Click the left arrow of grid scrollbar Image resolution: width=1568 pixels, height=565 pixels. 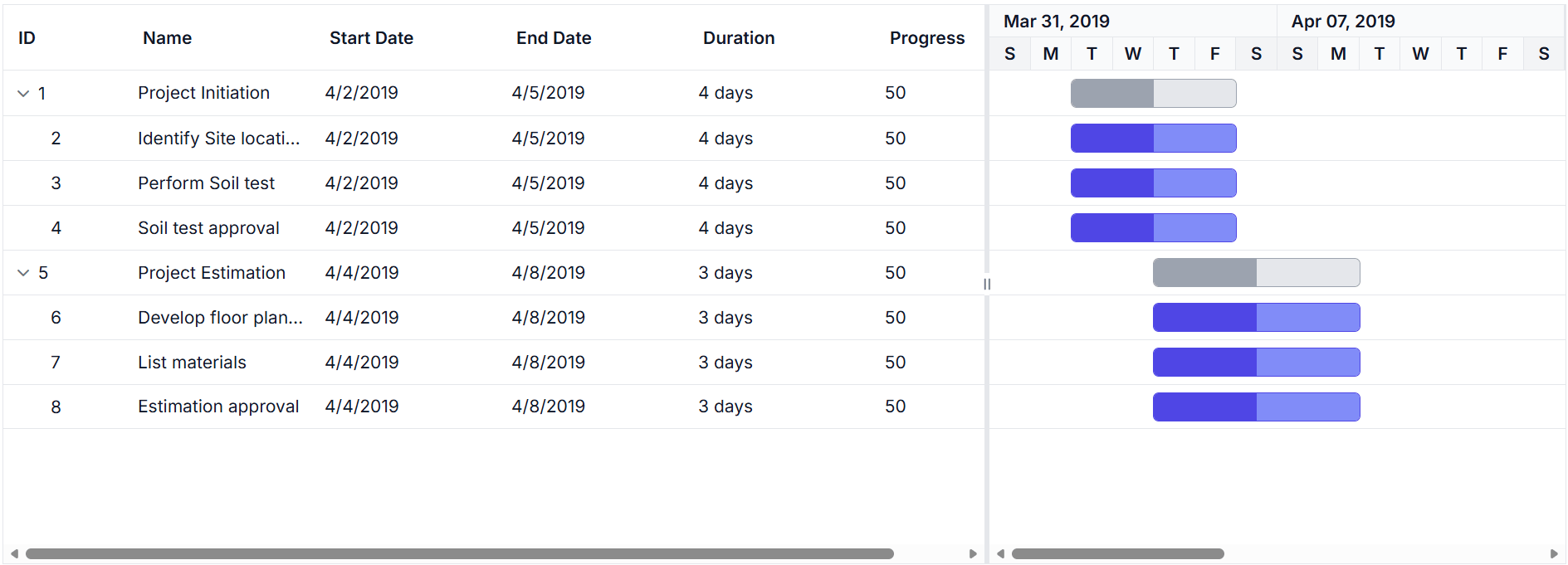(x=14, y=553)
